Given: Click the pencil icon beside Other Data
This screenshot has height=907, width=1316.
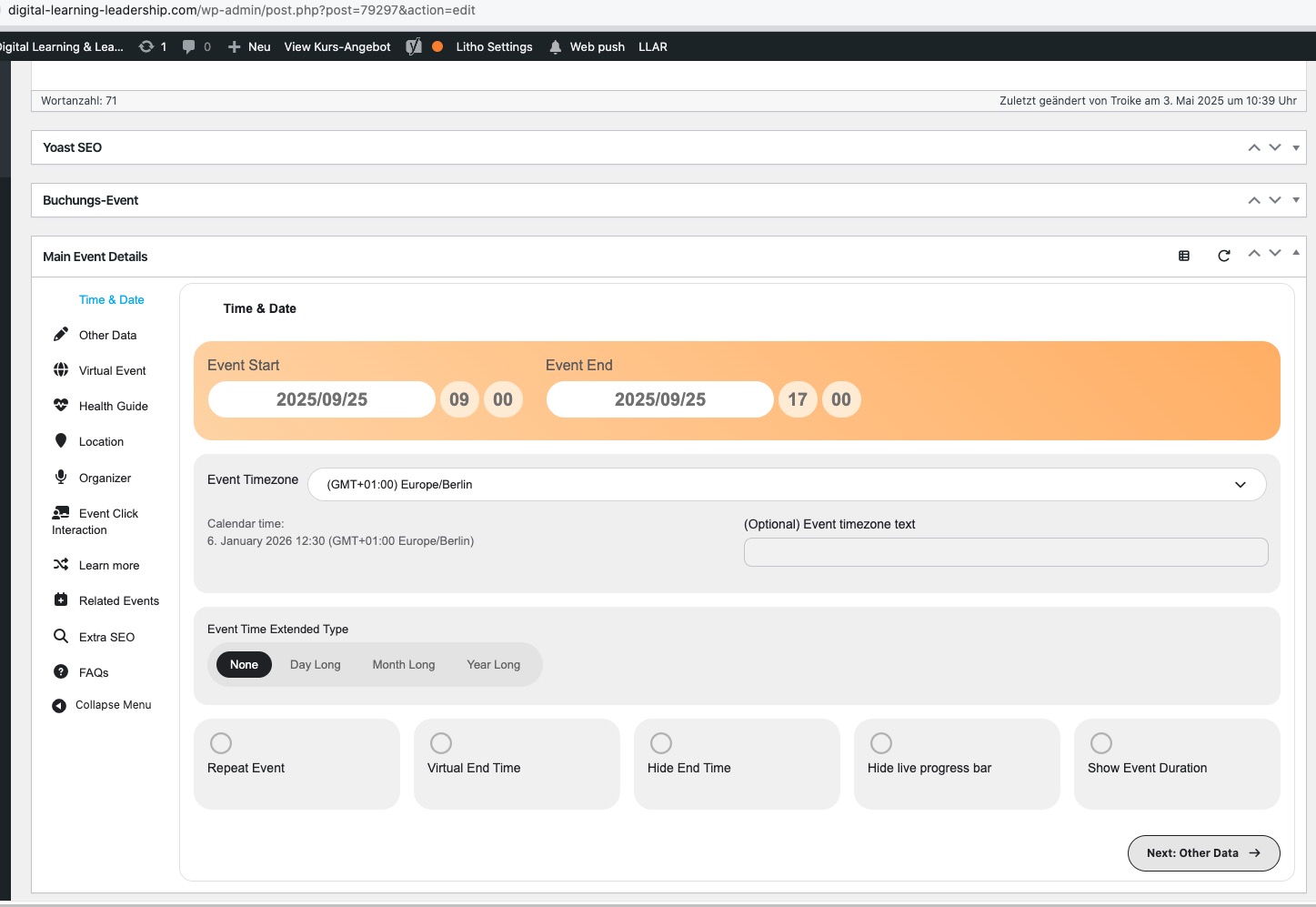Looking at the screenshot, I should pyautogui.click(x=61, y=335).
